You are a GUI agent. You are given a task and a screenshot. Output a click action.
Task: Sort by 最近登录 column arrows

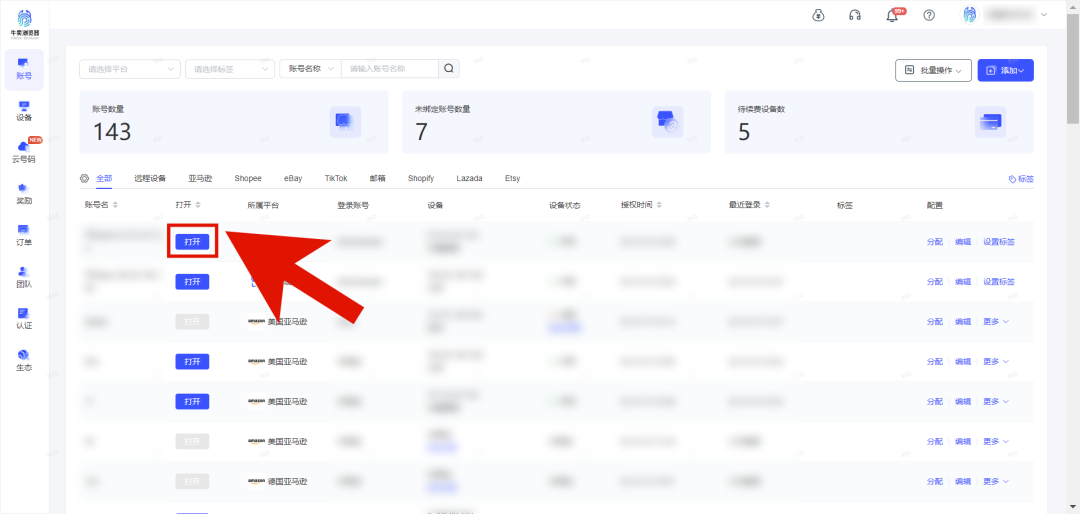coord(767,205)
